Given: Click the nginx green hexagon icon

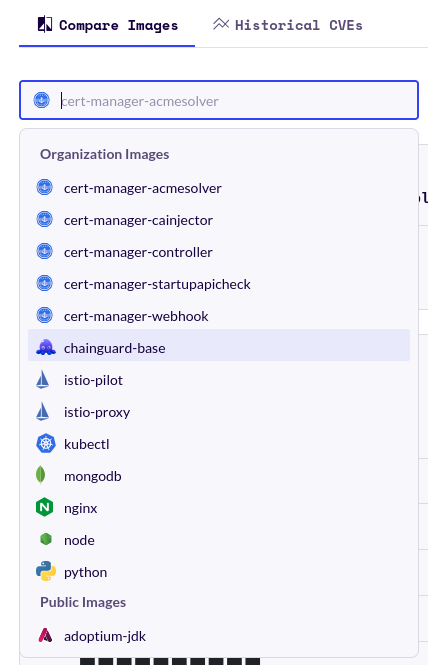Looking at the screenshot, I should [x=45, y=507].
